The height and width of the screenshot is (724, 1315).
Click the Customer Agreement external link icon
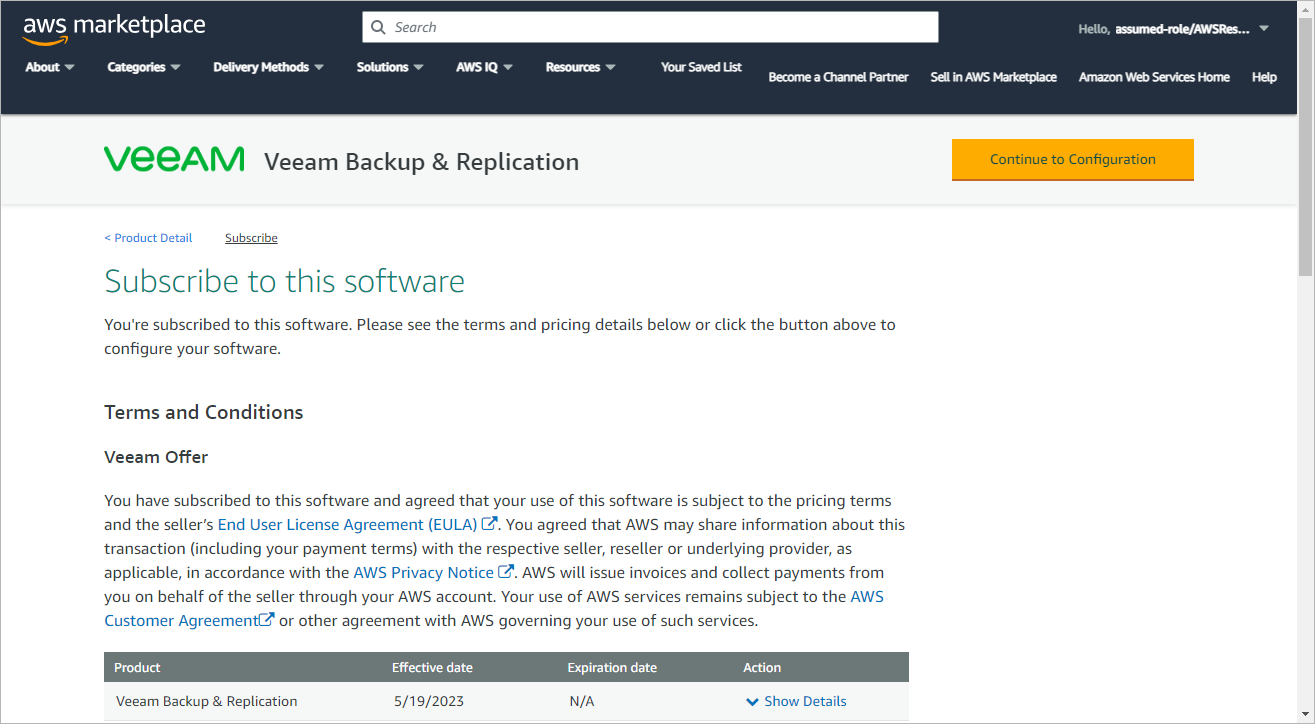coord(267,620)
